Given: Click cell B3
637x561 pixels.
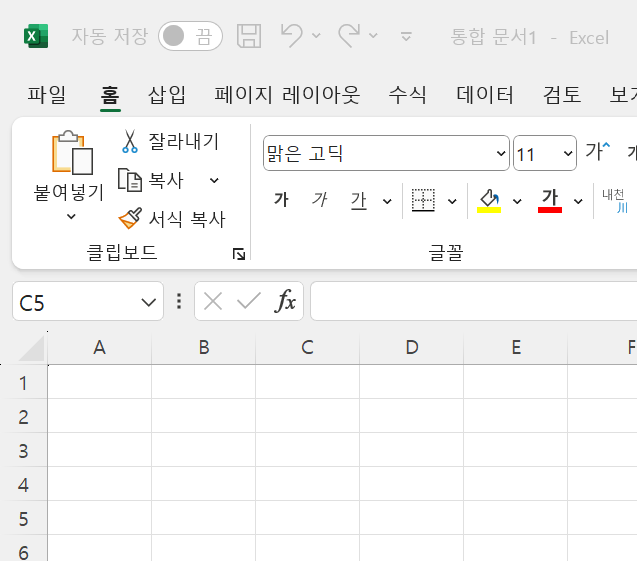Looking at the screenshot, I should 204,450.
